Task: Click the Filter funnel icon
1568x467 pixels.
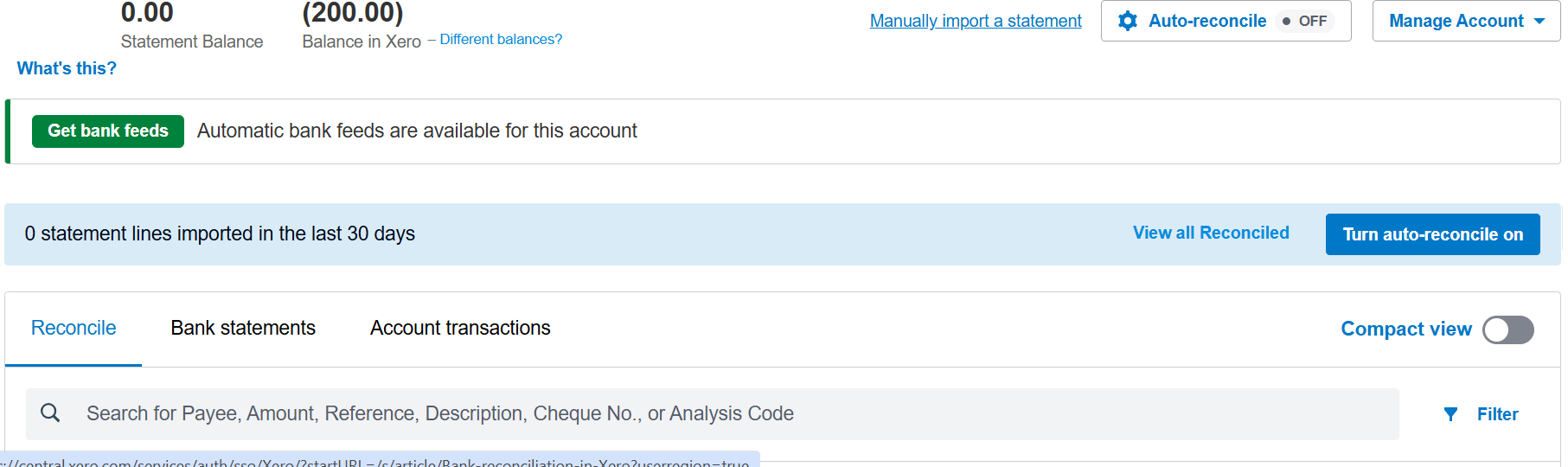Action: [1451, 414]
